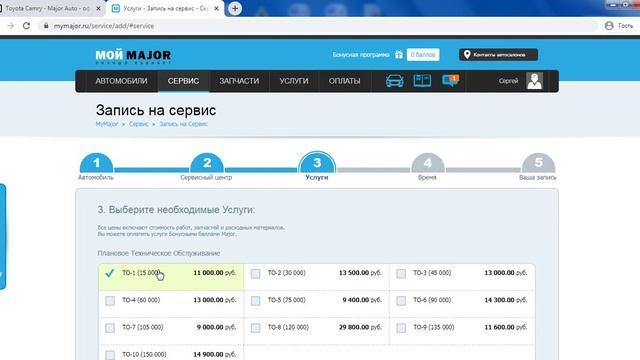Click the site lock icon in address bar
The image size is (640, 360).
pyautogui.click(x=46, y=26)
